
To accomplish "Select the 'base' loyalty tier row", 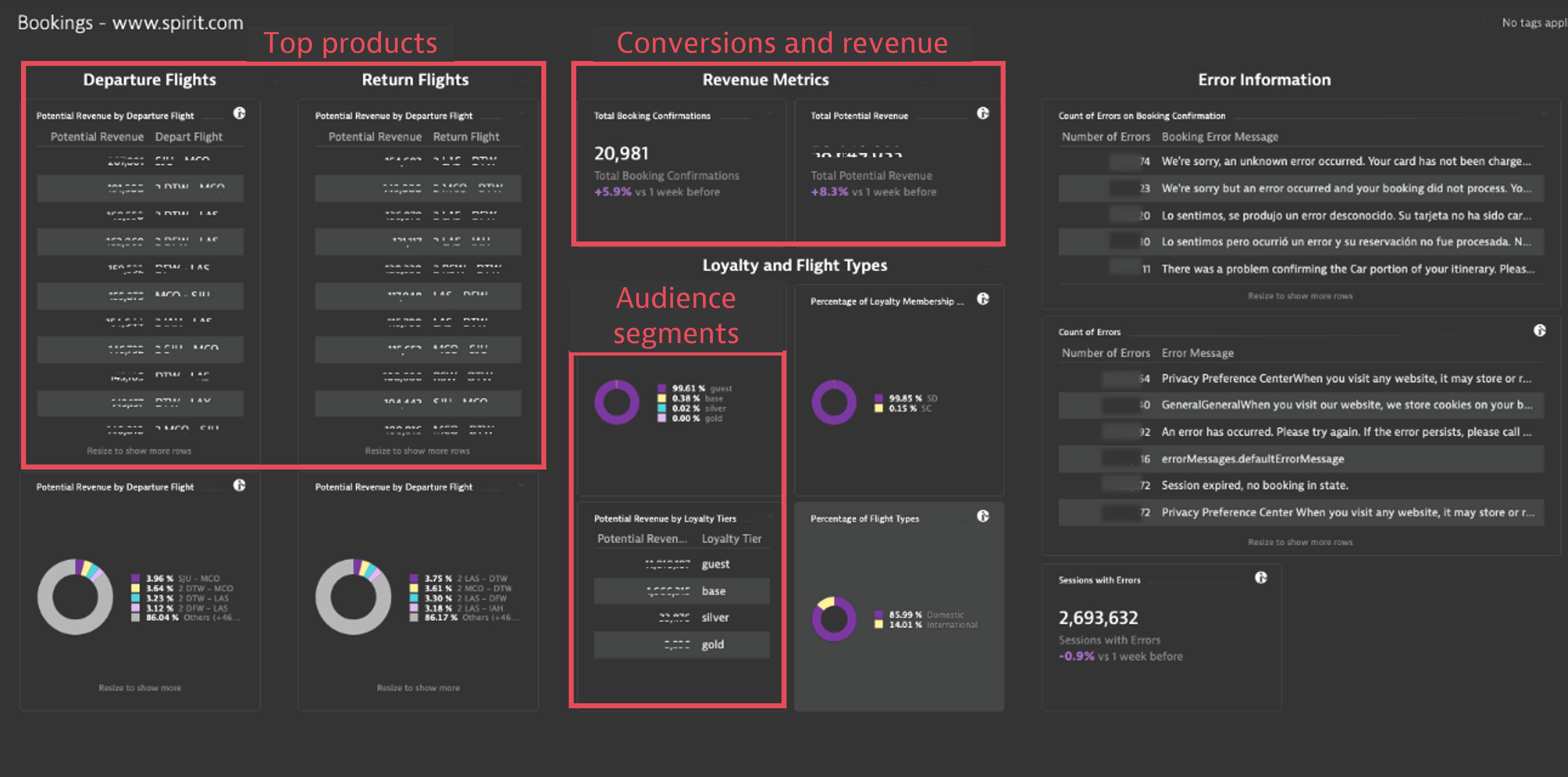I will pos(682,591).
